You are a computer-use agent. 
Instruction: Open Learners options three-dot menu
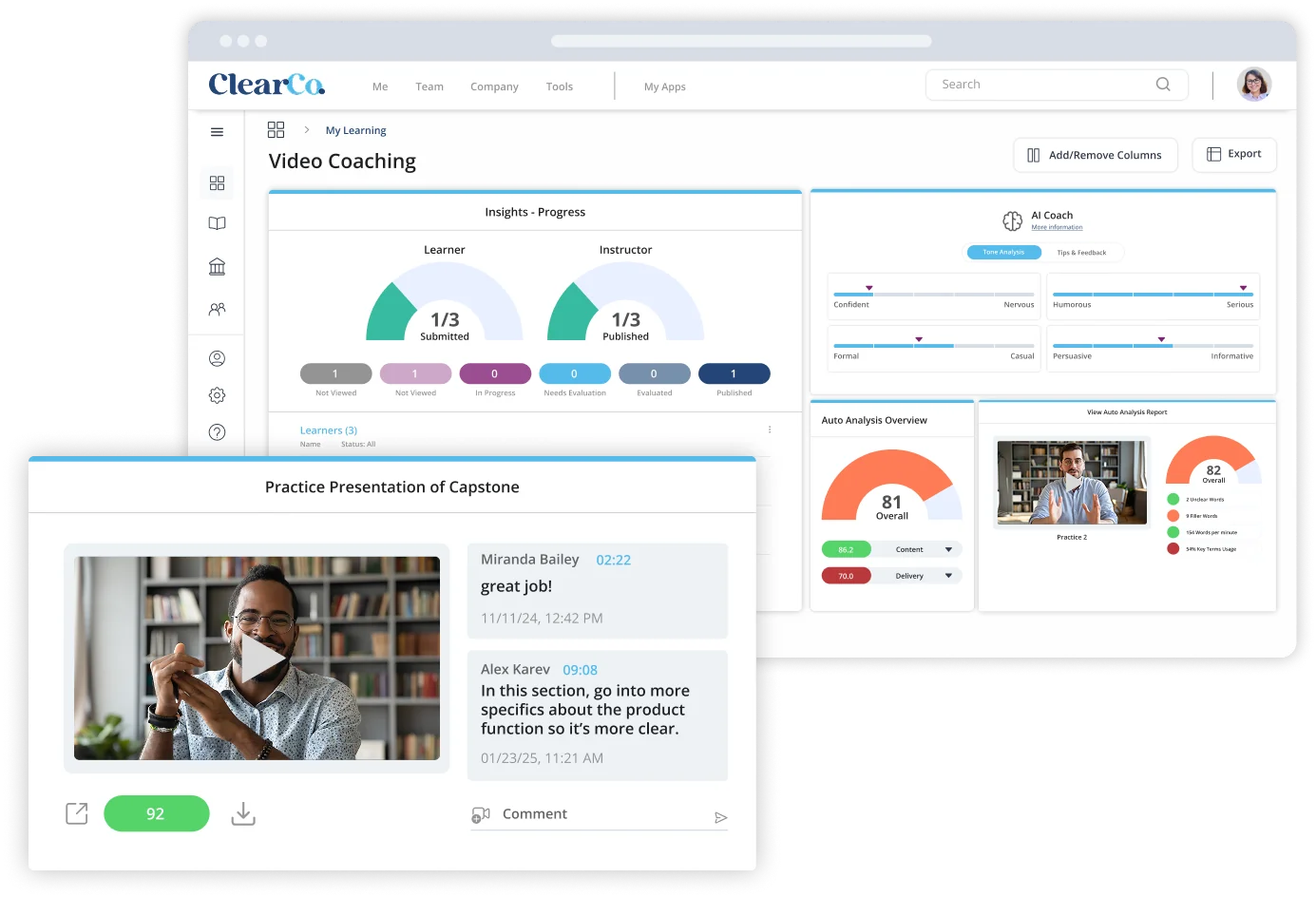tap(770, 429)
